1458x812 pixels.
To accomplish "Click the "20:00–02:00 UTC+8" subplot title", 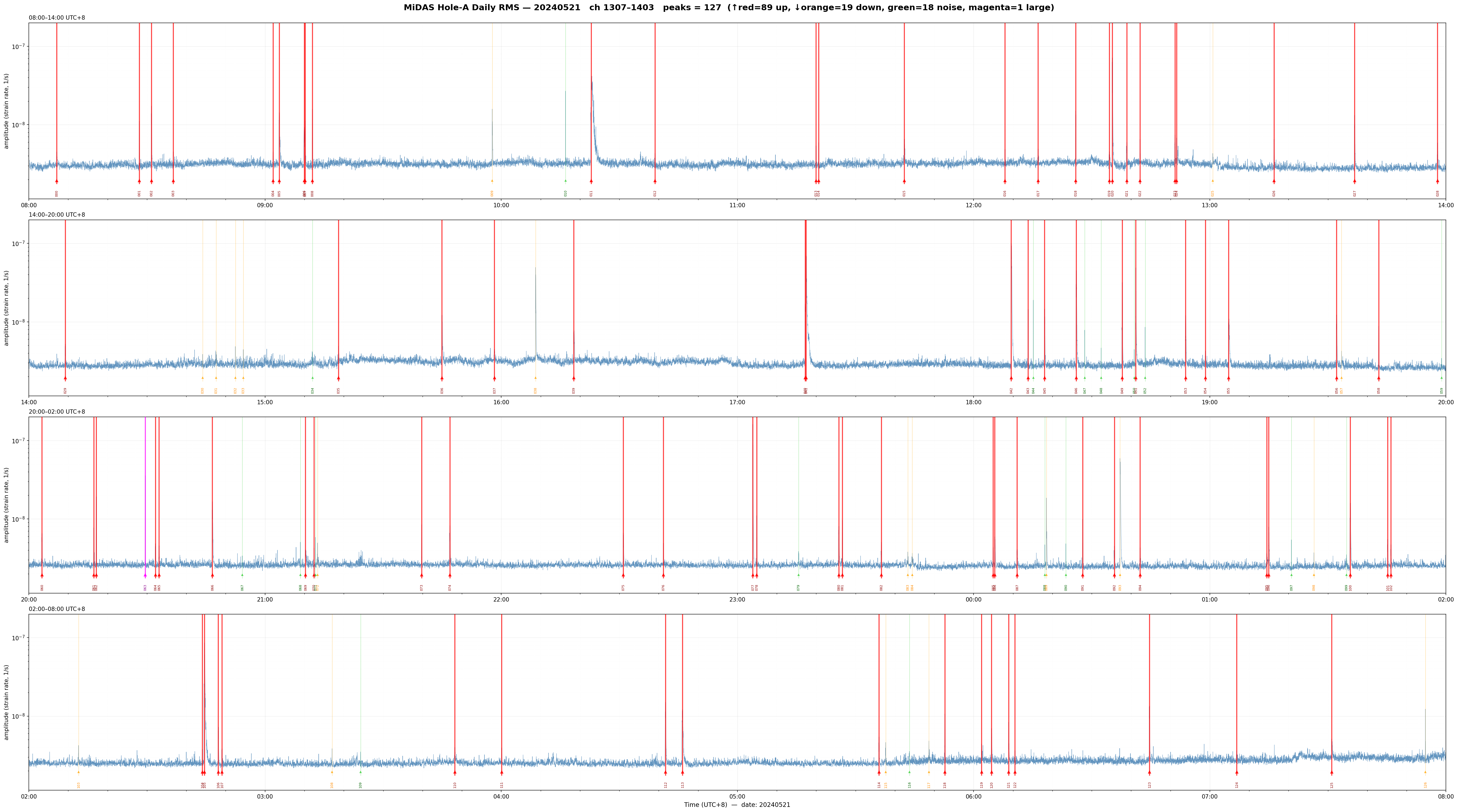I will pos(57,412).
